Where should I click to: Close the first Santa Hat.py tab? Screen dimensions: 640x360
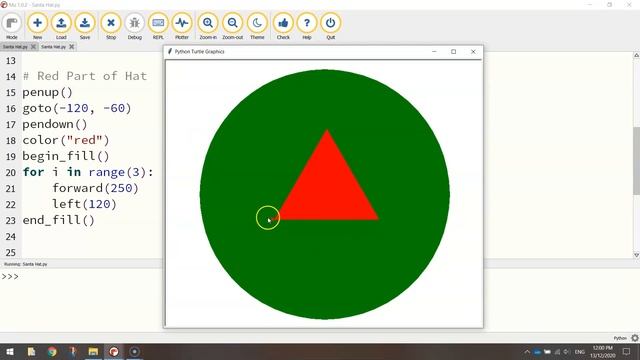[x=33, y=47]
